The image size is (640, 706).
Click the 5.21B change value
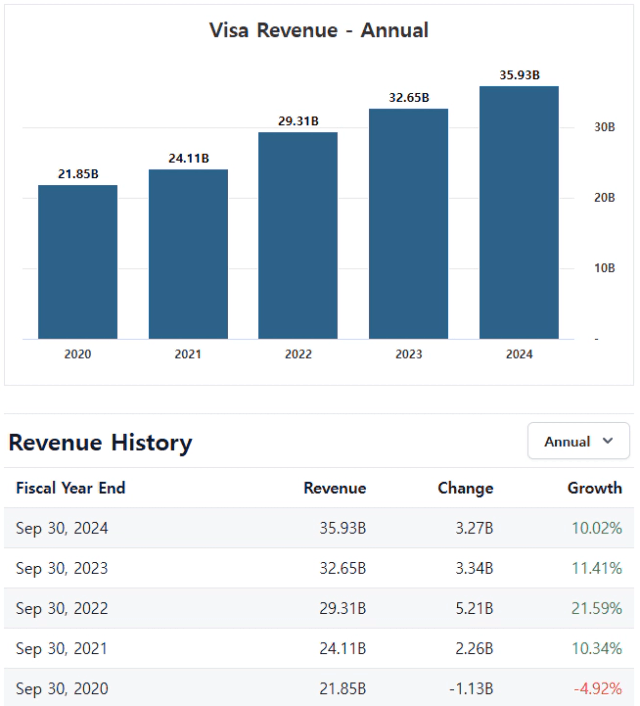tap(474, 608)
